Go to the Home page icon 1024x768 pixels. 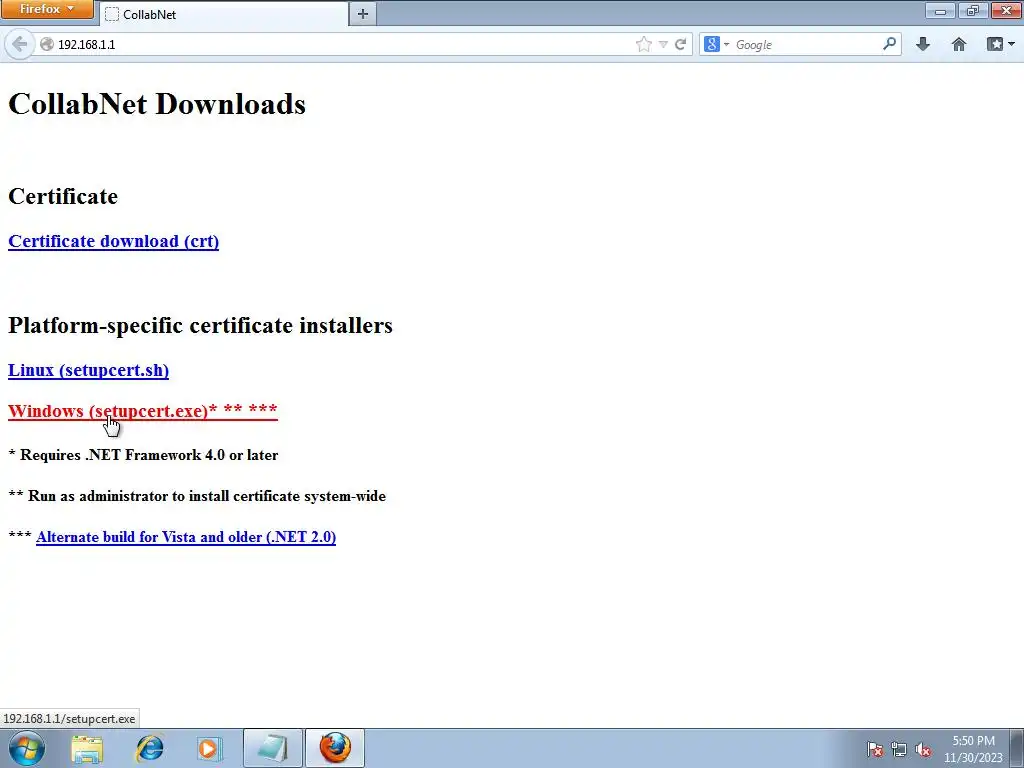click(959, 44)
